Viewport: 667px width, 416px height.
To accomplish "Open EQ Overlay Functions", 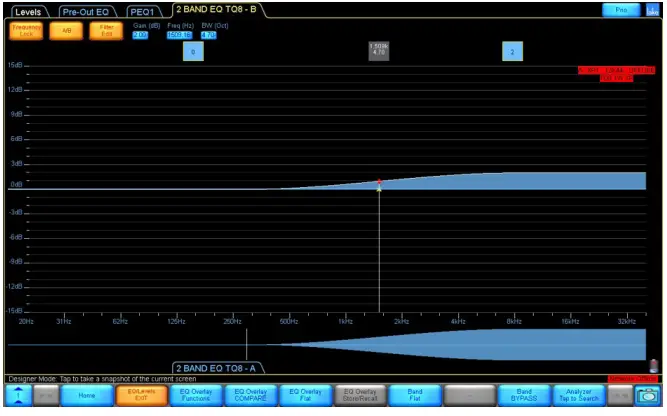I will (x=196, y=395).
